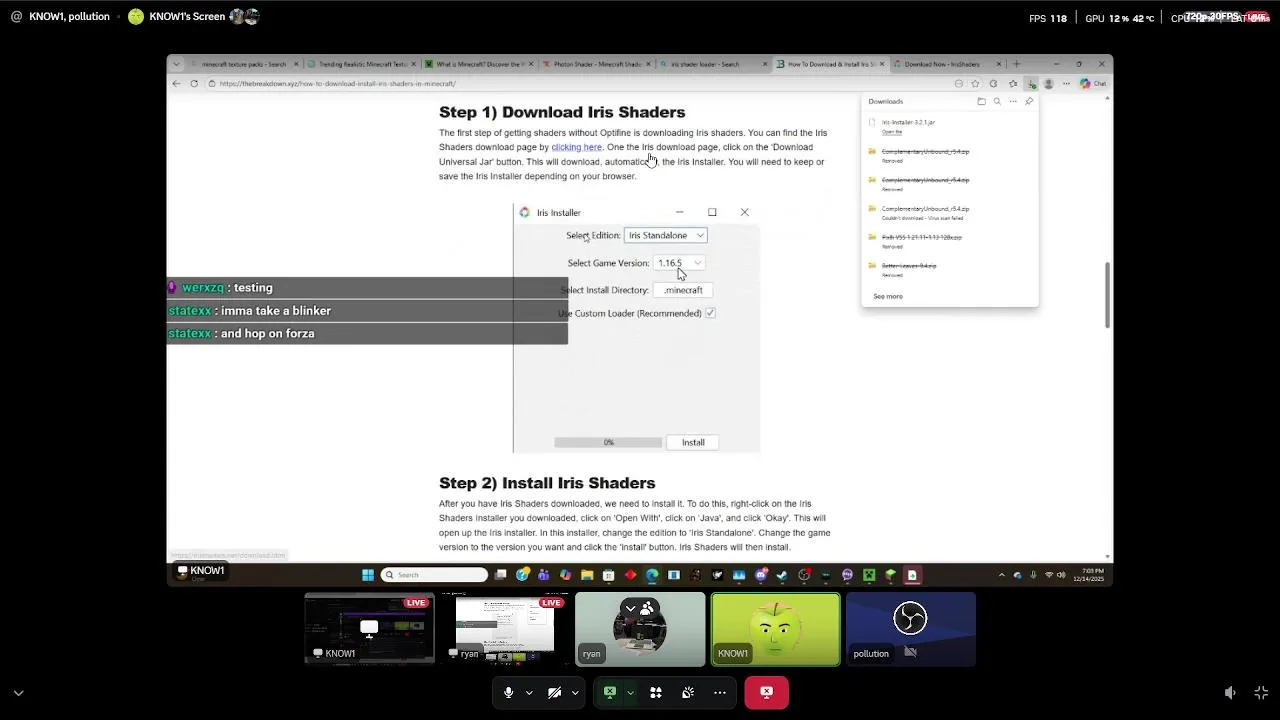Select the BetterLeaves zip download entry
This screenshot has height=720, width=1280.
coord(950,269)
